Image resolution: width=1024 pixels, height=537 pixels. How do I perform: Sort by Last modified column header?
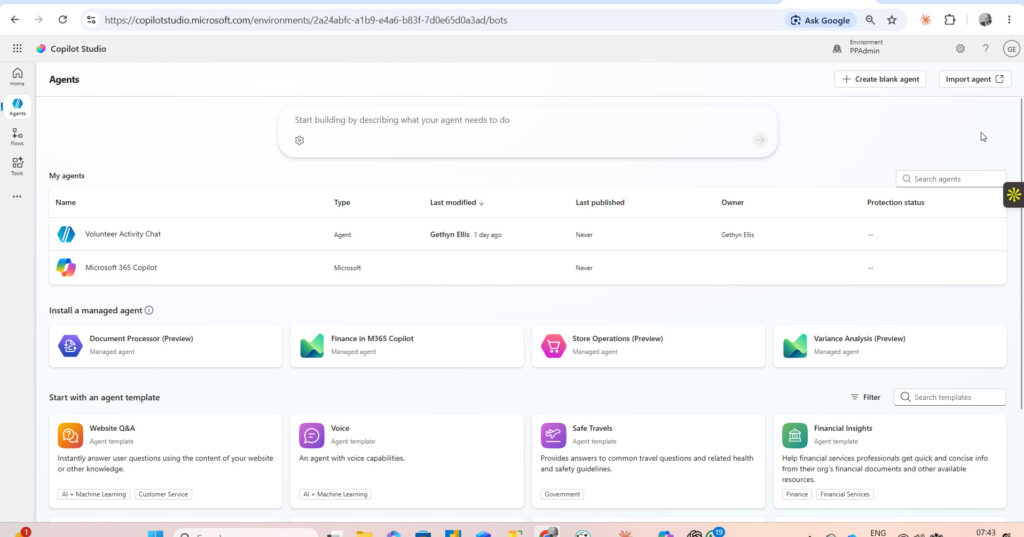(x=456, y=203)
